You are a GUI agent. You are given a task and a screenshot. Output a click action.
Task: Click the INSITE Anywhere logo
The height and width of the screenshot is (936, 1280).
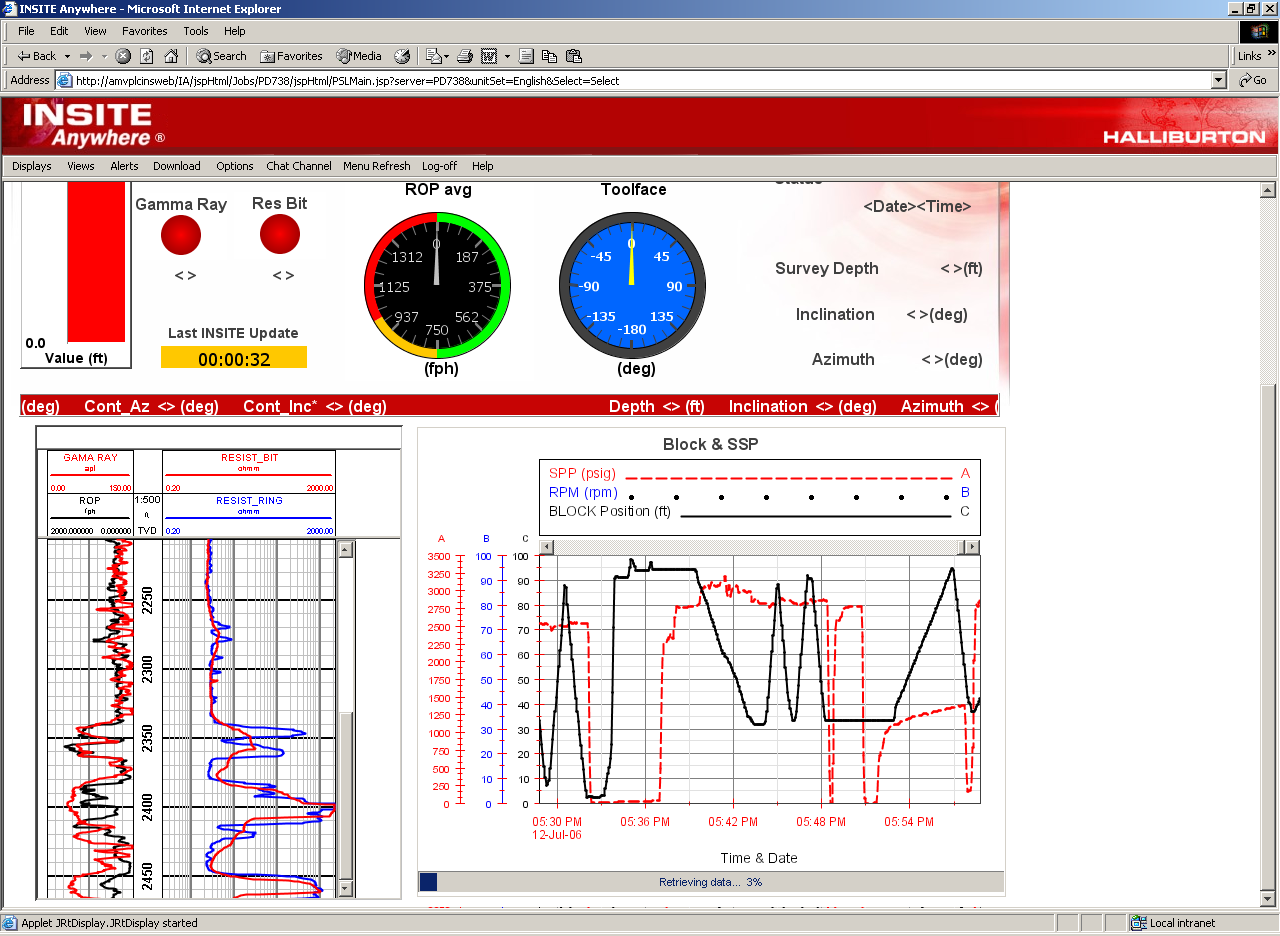tap(94, 124)
